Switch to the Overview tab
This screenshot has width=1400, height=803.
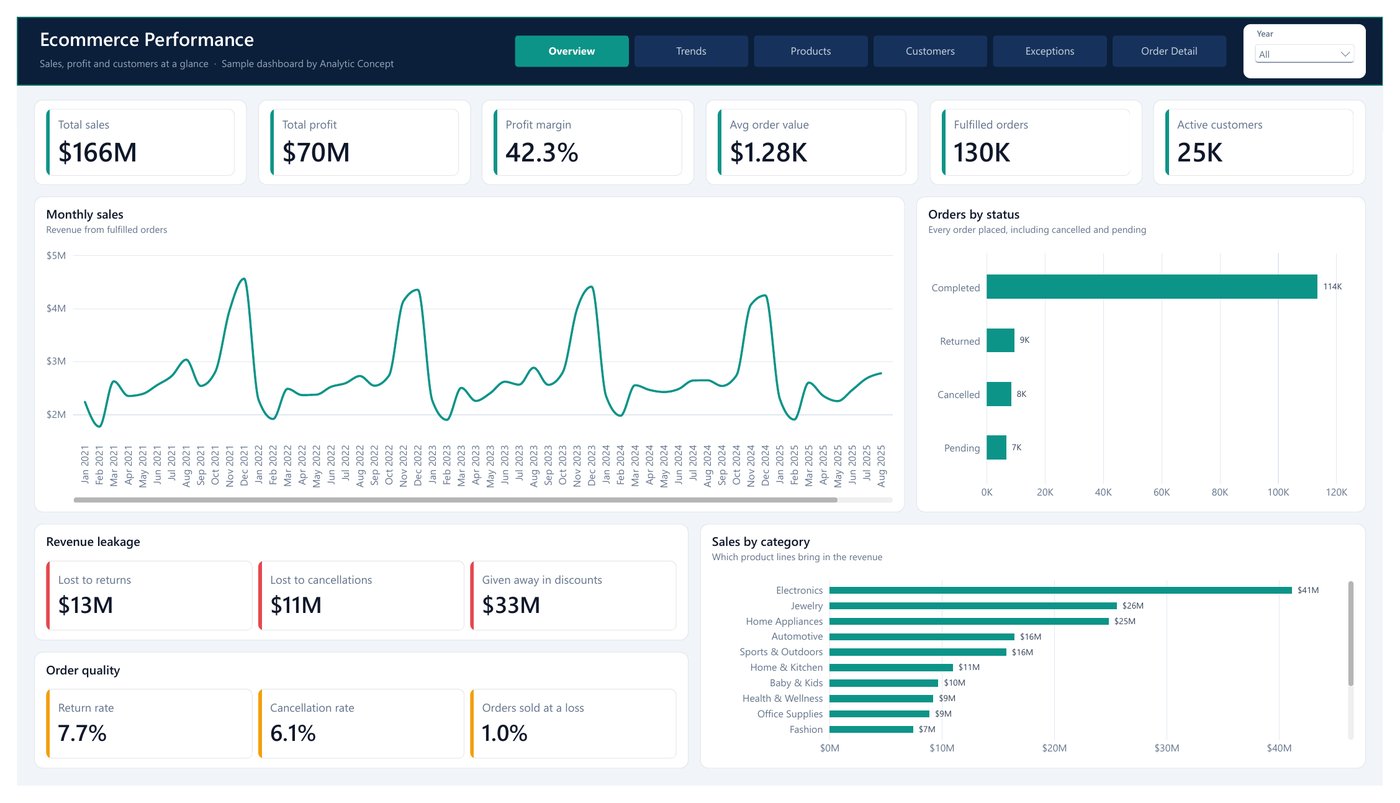572,51
